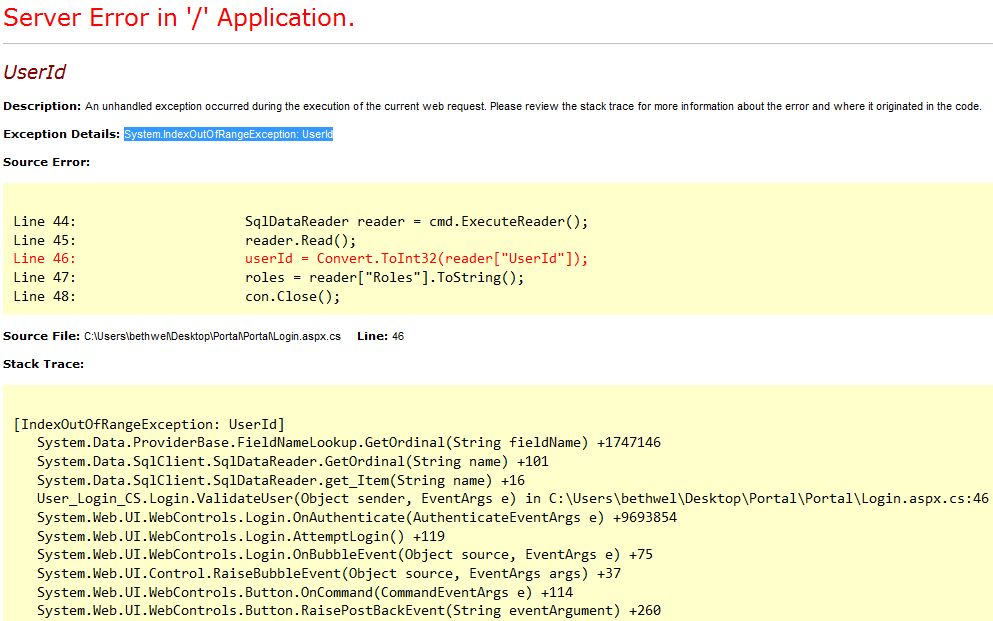Click the 'Line: 46' indicator
Viewport: 993px width, 621px height.
[380, 336]
